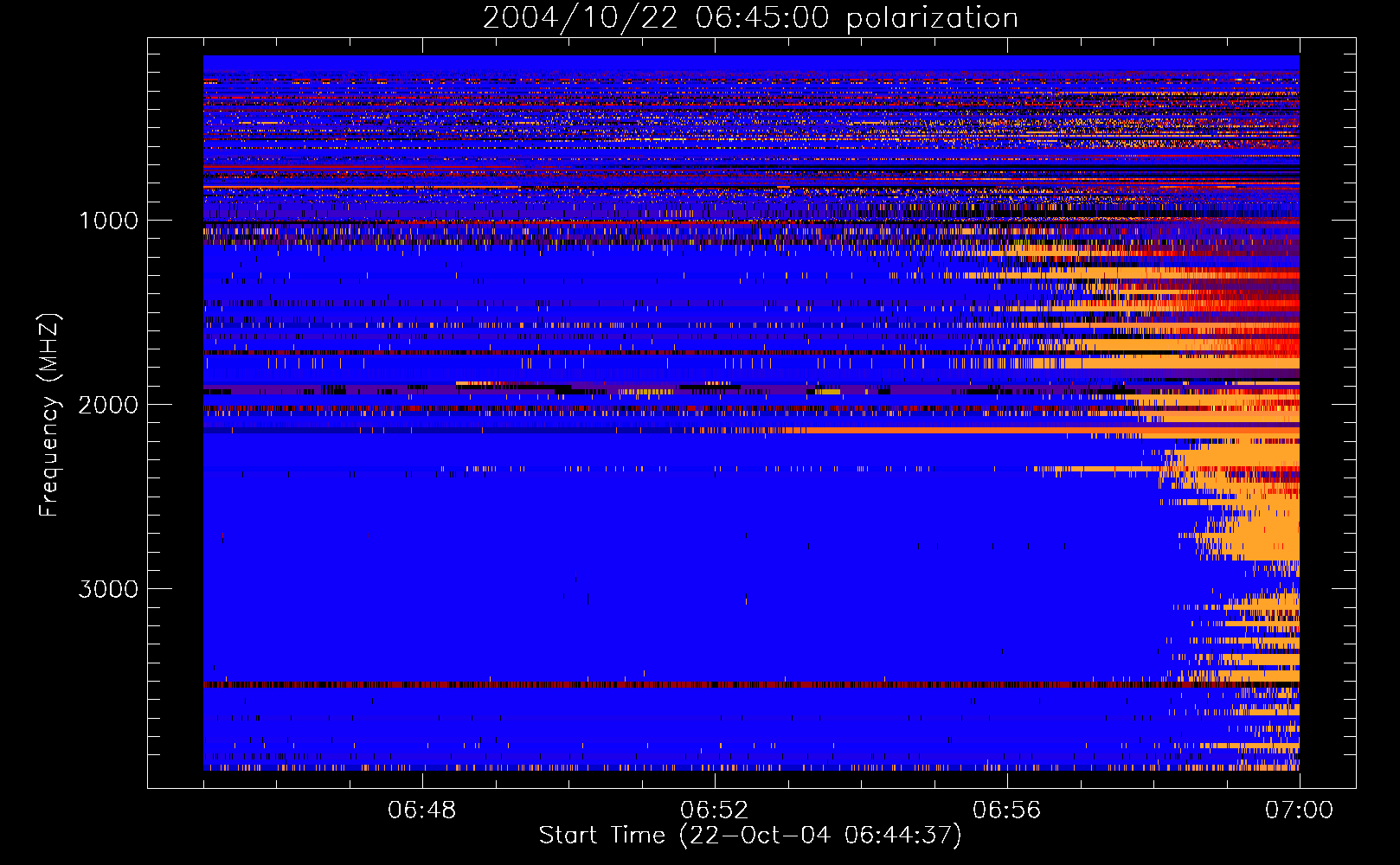Click the 2000 frequency tick label
The width and height of the screenshot is (1400, 865).
pyautogui.click(x=108, y=405)
